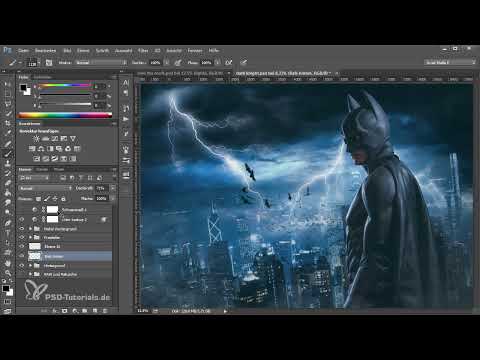Open the layer blend mode Normal dropdown
Image resolution: width=480 pixels, height=360 pixels.
[45, 188]
